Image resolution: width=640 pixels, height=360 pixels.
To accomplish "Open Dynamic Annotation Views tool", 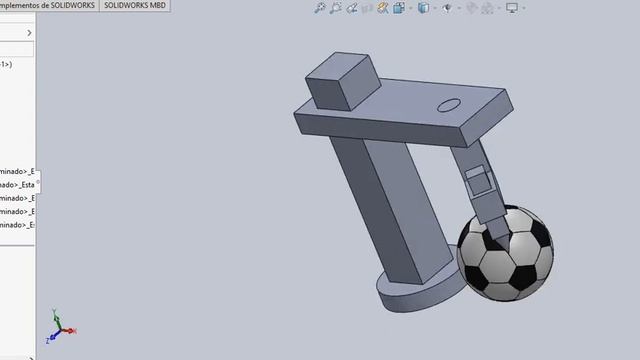I will [x=383, y=8].
